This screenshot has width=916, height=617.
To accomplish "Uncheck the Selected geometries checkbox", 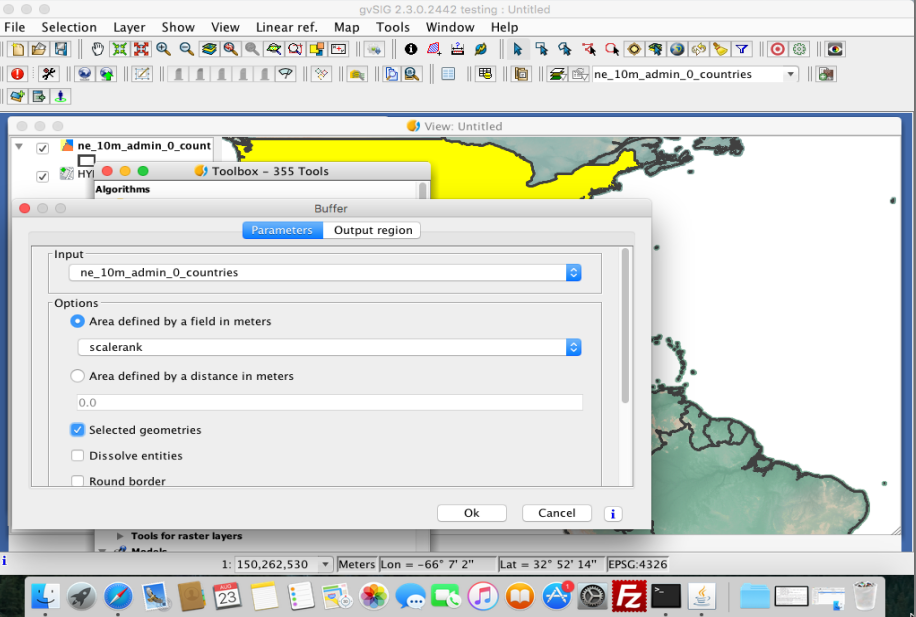I will 78,430.
